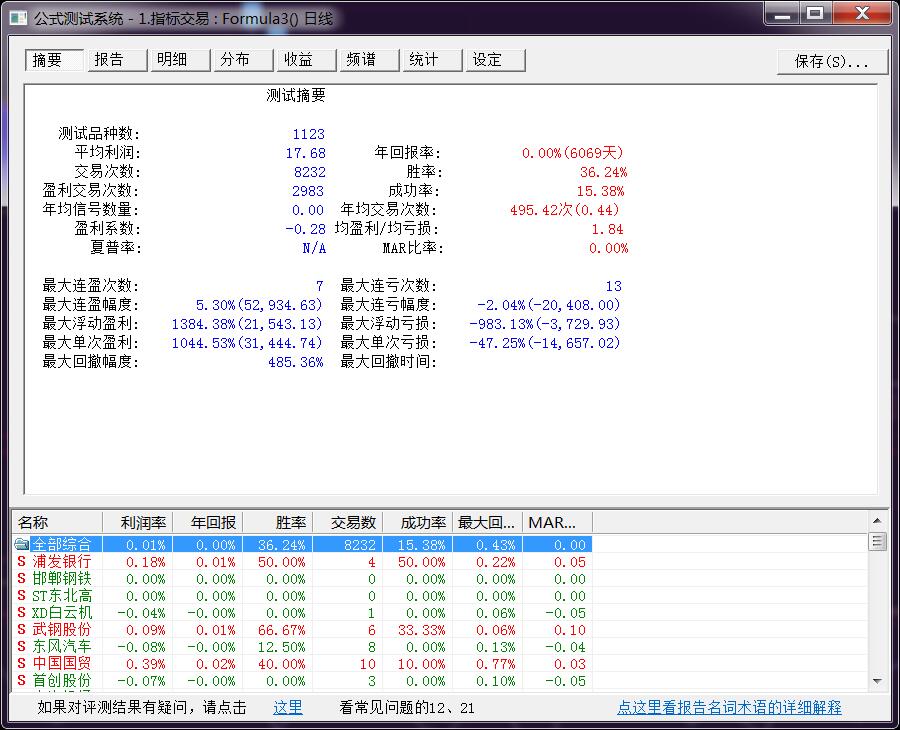Follow the 这里 help link
The width and height of the screenshot is (900, 730).
pyautogui.click(x=288, y=708)
